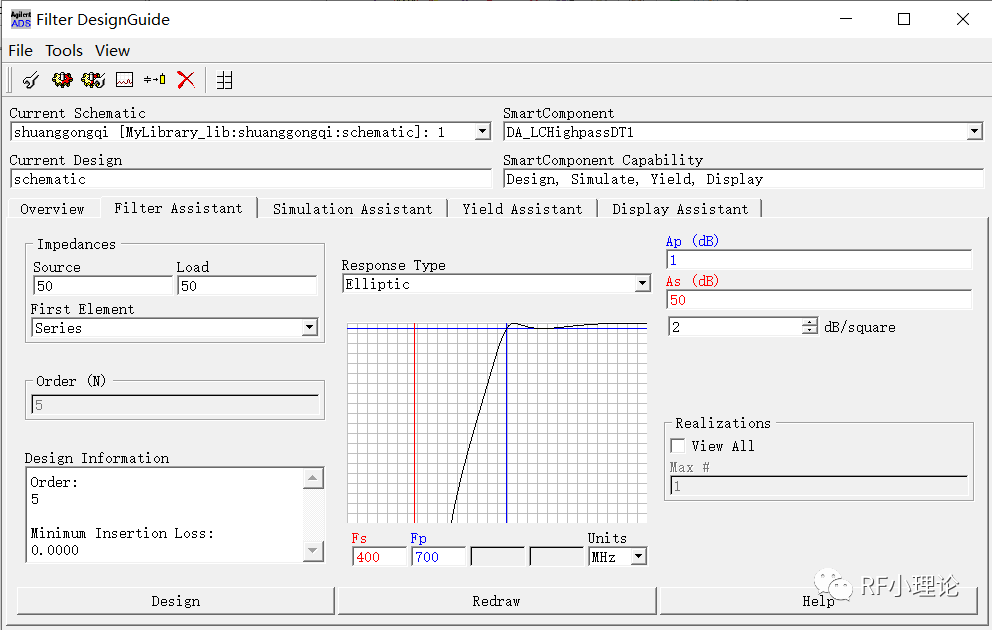
Task: Click the gears-with-wrench Optimize toolbar icon
Action: pos(93,80)
